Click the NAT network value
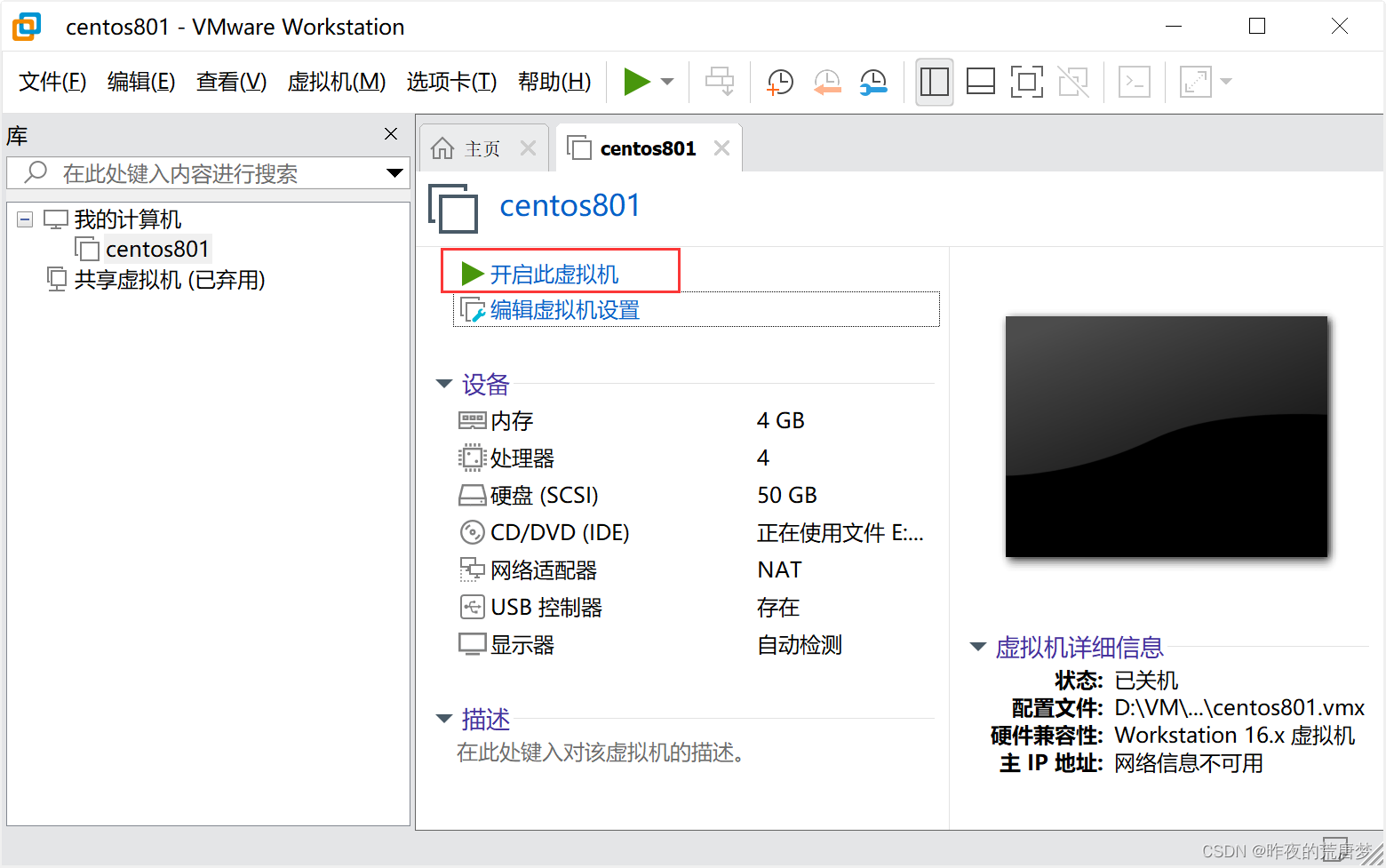This screenshot has width=1386, height=868. (x=779, y=569)
